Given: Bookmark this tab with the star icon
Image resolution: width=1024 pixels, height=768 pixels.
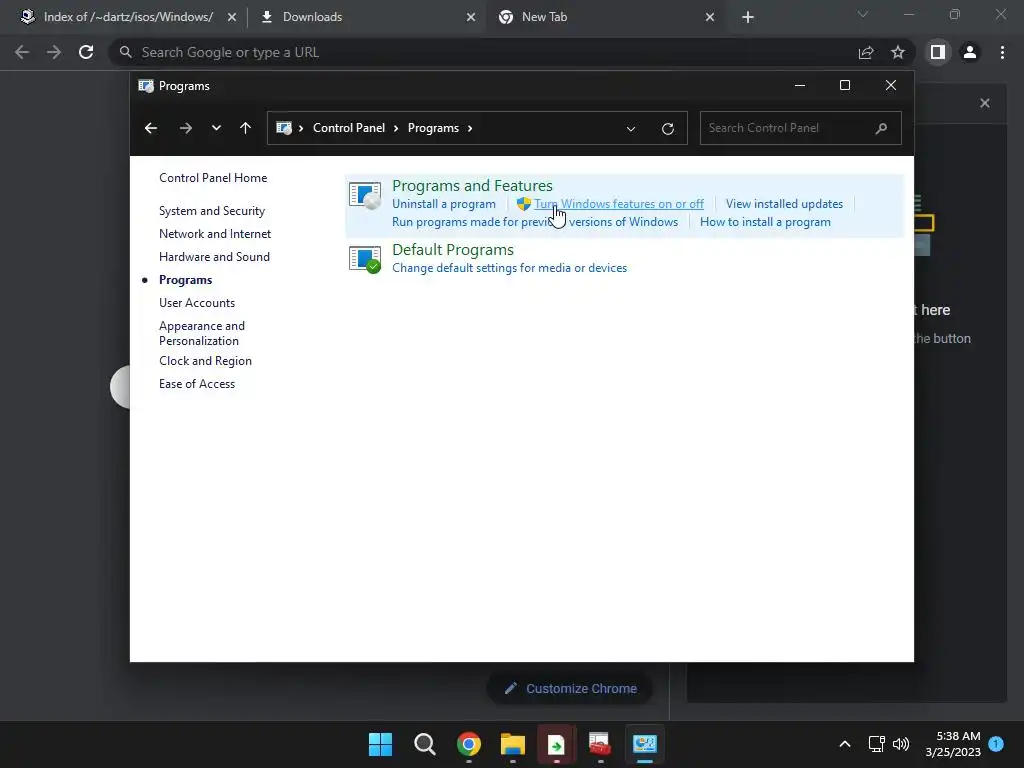Looking at the screenshot, I should tap(898, 52).
